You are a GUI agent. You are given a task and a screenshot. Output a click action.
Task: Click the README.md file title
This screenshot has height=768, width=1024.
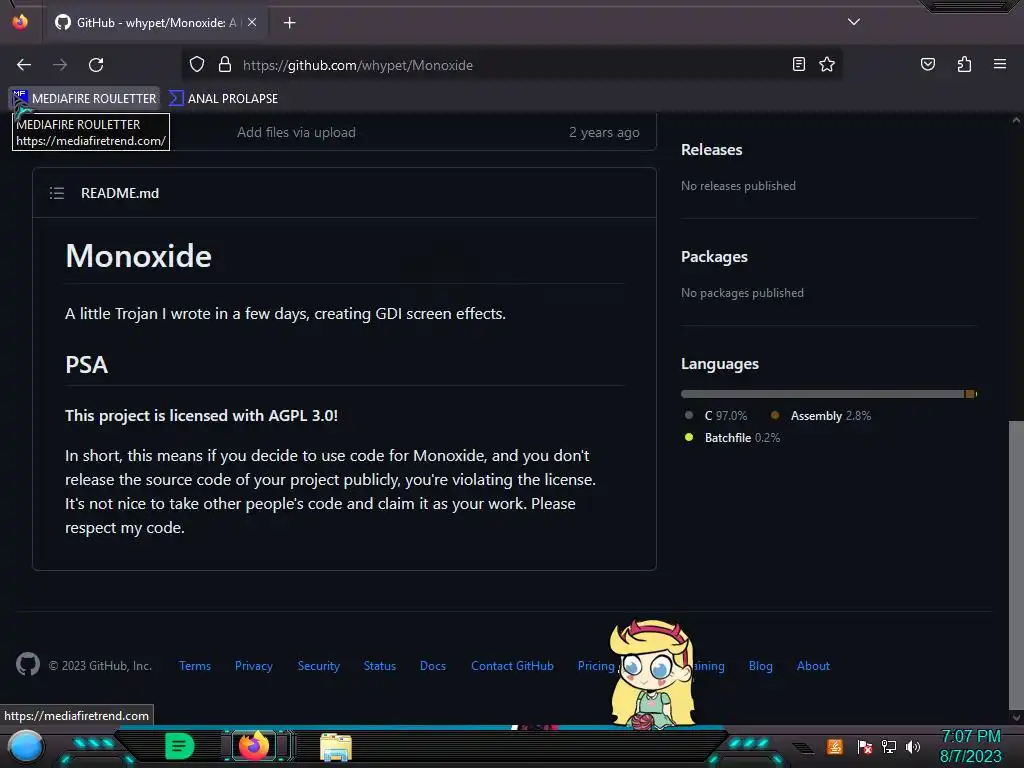point(120,193)
